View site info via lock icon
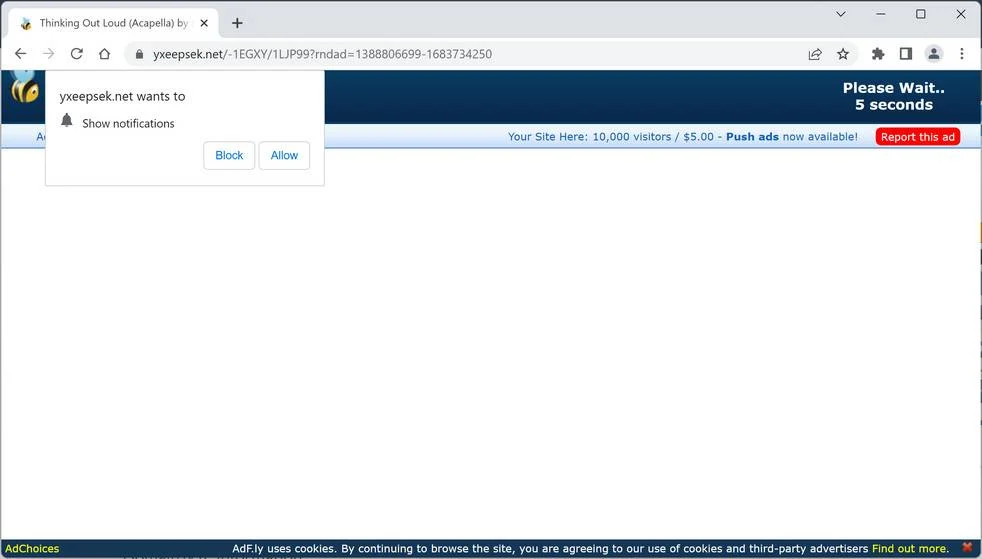The height and width of the screenshot is (559, 982). pos(139,54)
